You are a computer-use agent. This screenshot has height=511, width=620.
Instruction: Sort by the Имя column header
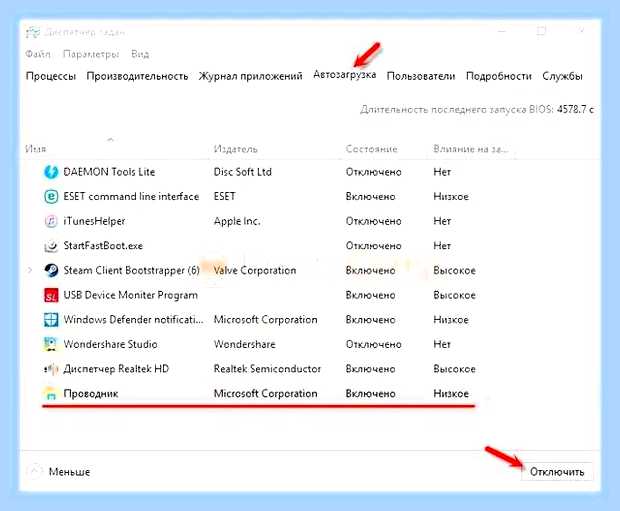click(x=36, y=149)
